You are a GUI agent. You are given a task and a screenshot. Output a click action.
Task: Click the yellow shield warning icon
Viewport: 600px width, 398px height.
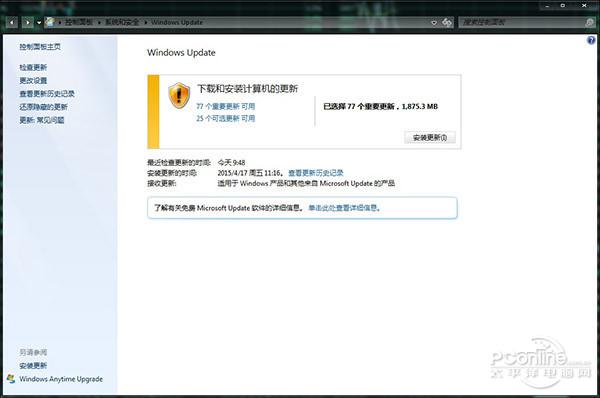179,95
